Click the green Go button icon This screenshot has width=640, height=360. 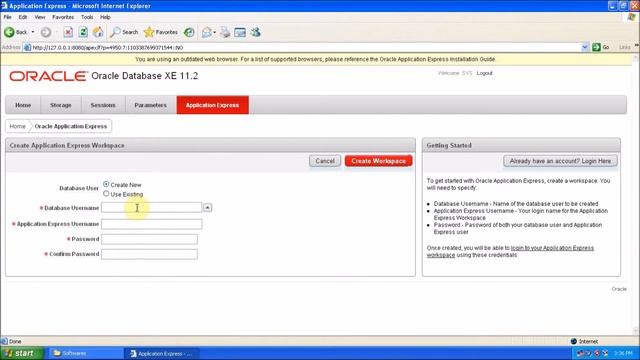[x=596, y=47]
